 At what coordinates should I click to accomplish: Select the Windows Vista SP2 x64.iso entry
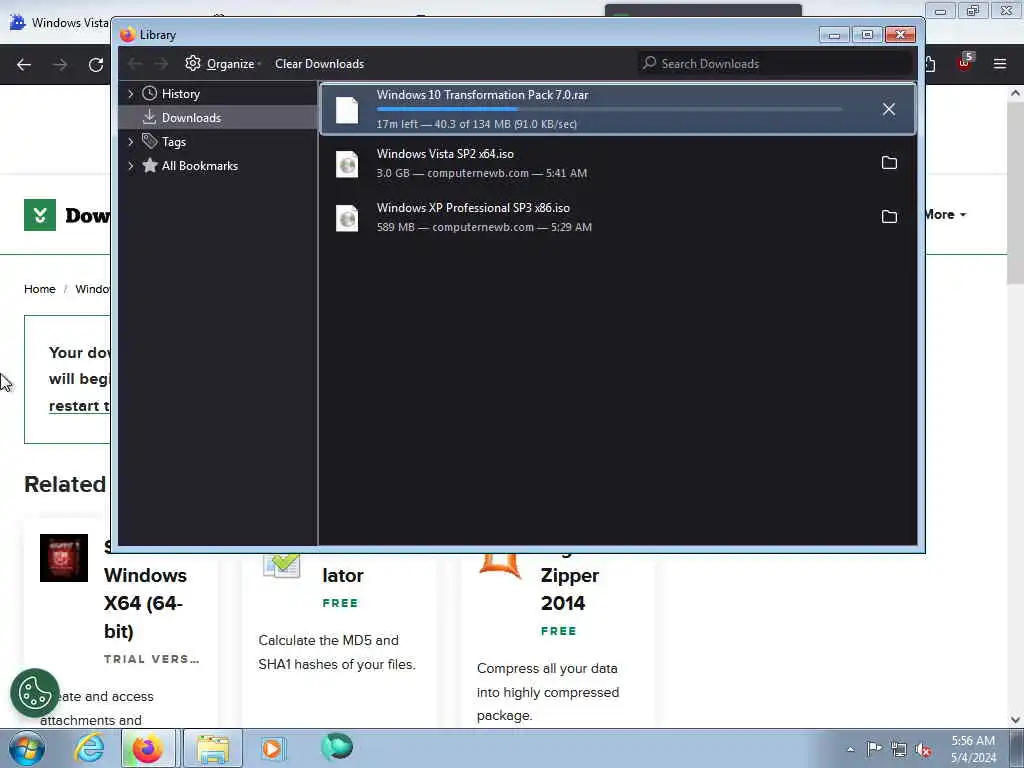pyautogui.click(x=618, y=163)
